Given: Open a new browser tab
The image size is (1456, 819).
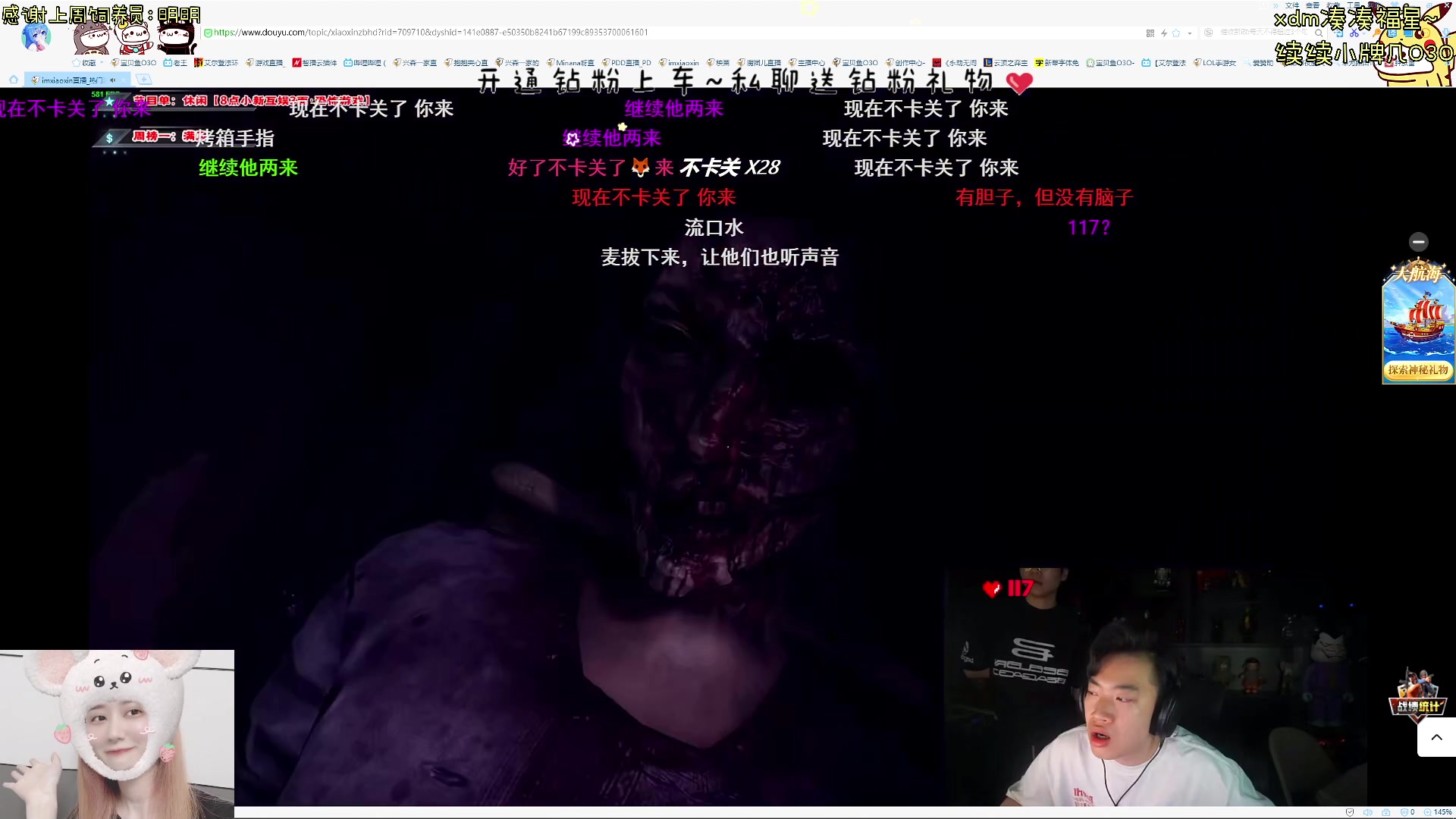Looking at the screenshot, I should click(143, 80).
